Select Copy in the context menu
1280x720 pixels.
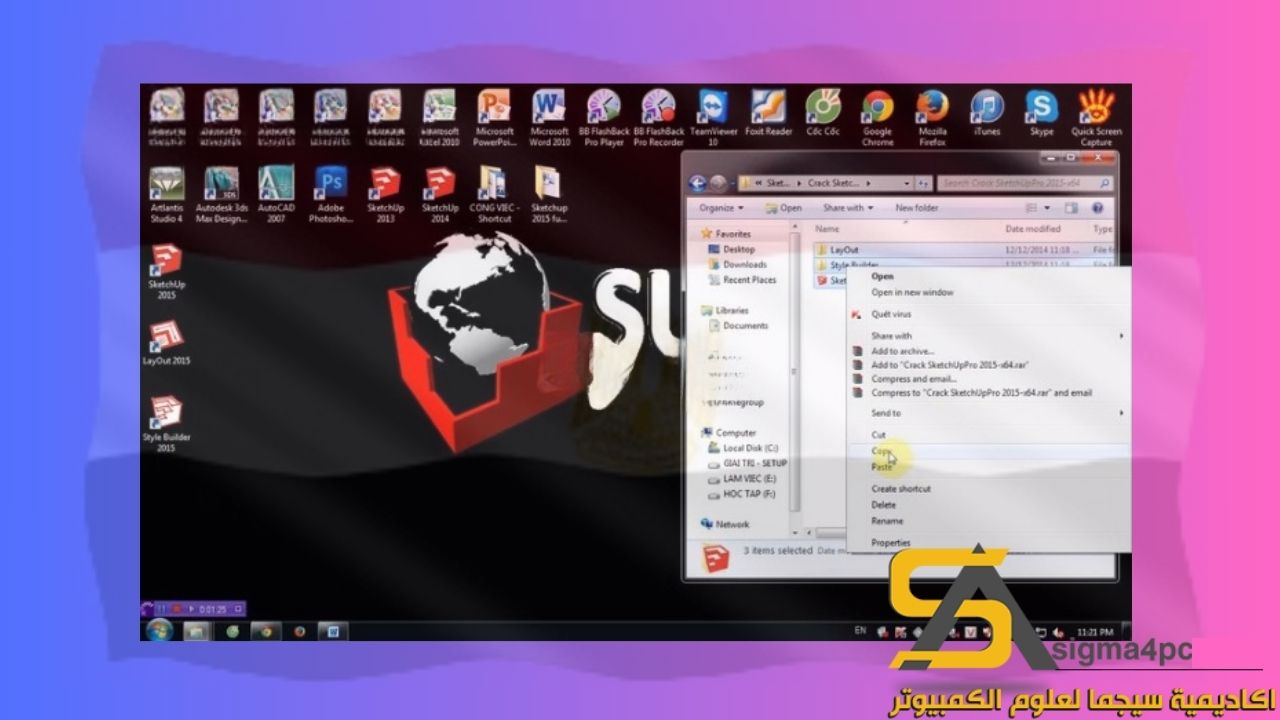tap(881, 451)
